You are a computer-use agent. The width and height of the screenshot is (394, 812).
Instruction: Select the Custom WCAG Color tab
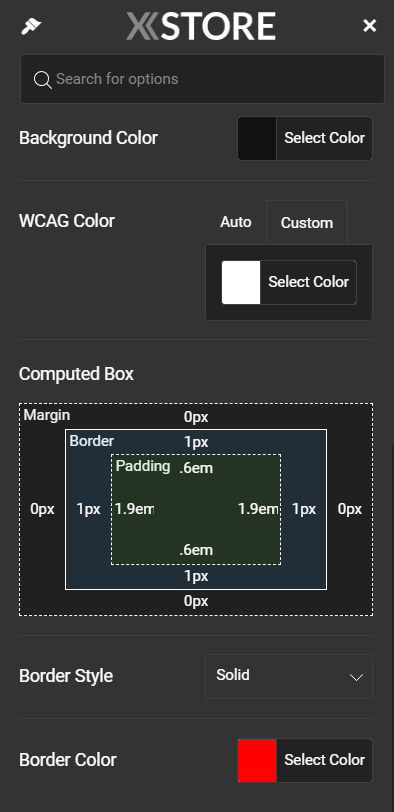[x=307, y=223]
